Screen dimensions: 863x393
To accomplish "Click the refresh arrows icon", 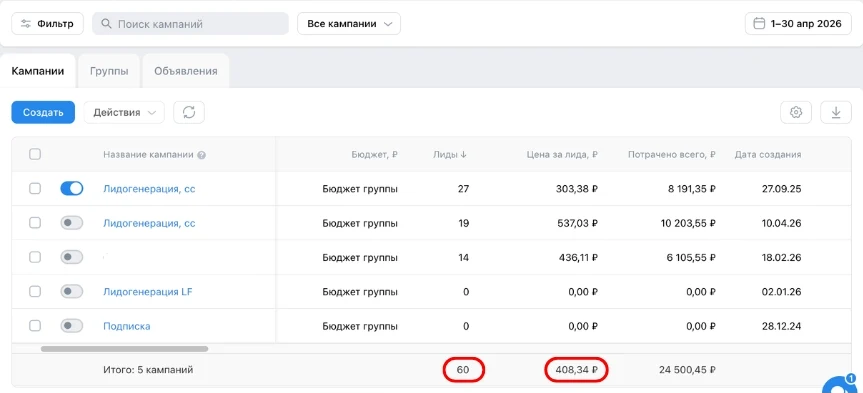I will click(x=189, y=112).
